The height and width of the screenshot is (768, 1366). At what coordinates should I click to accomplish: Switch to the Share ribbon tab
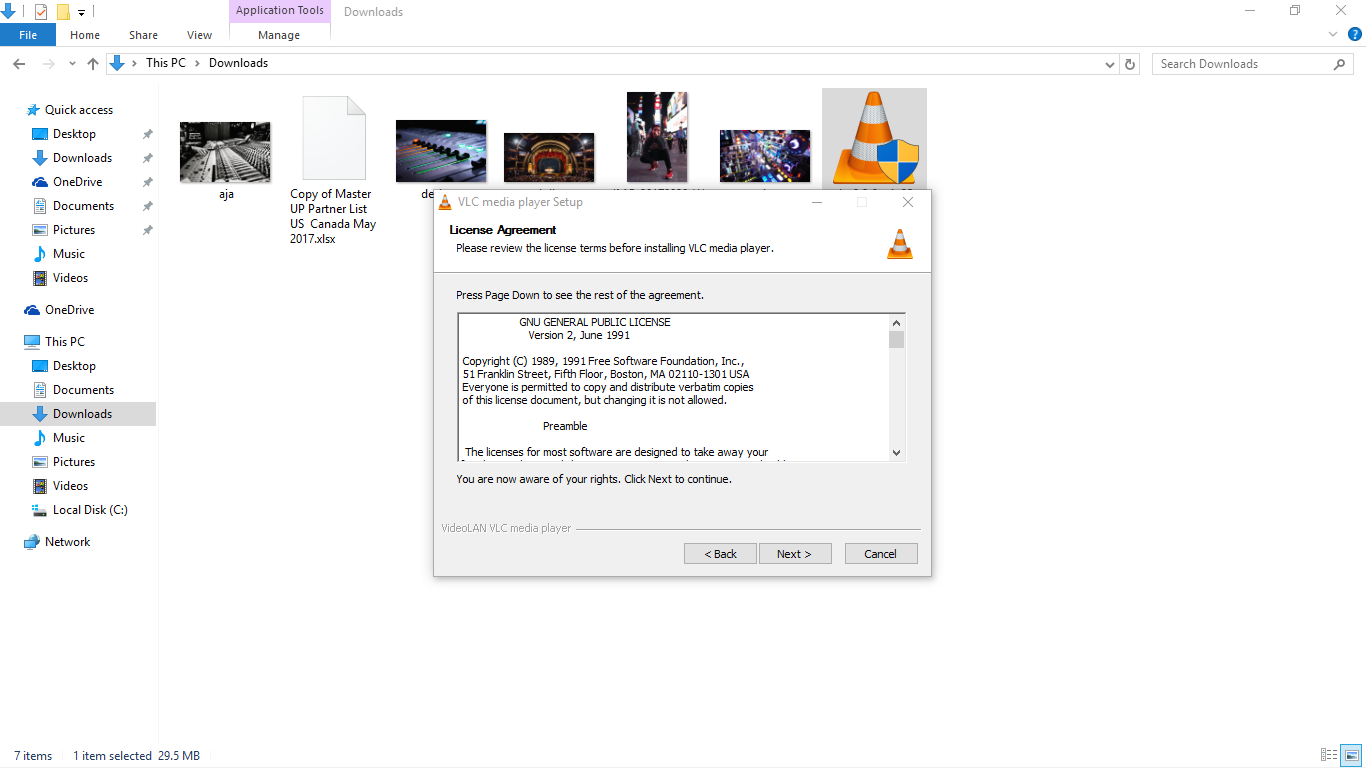click(x=143, y=35)
